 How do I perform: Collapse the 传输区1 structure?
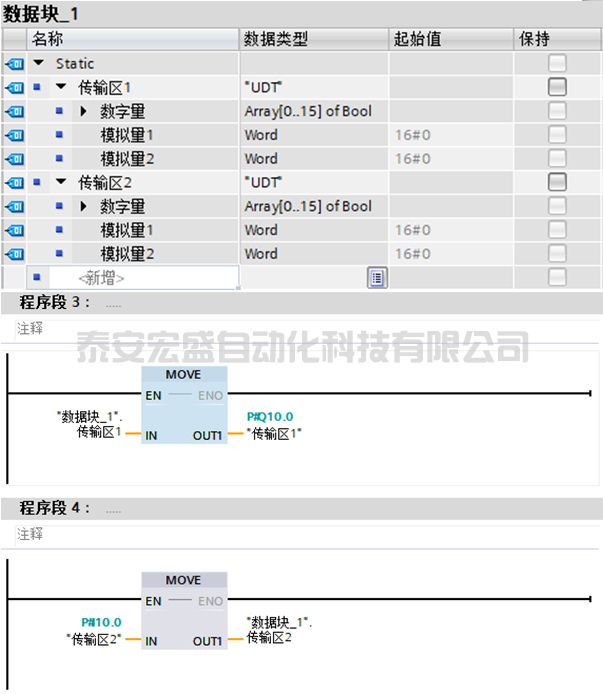pos(61,87)
